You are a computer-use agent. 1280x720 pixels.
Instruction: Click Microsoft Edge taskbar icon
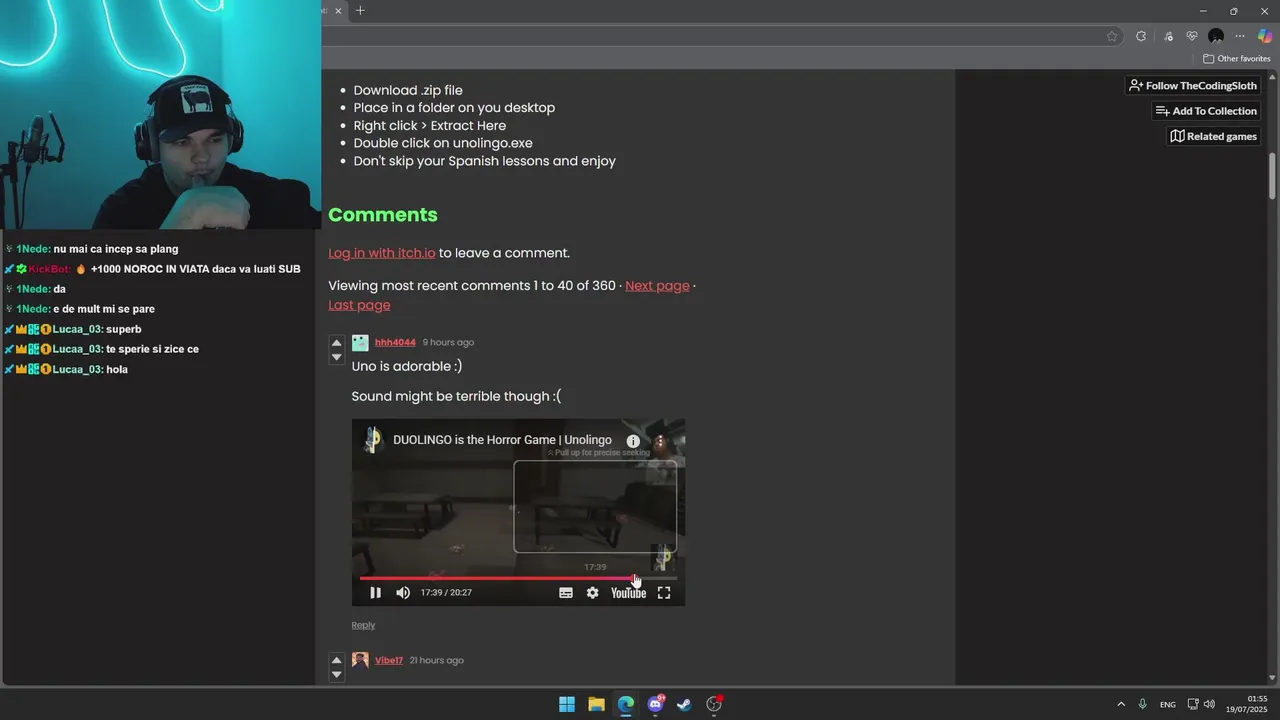tap(626, 704)
